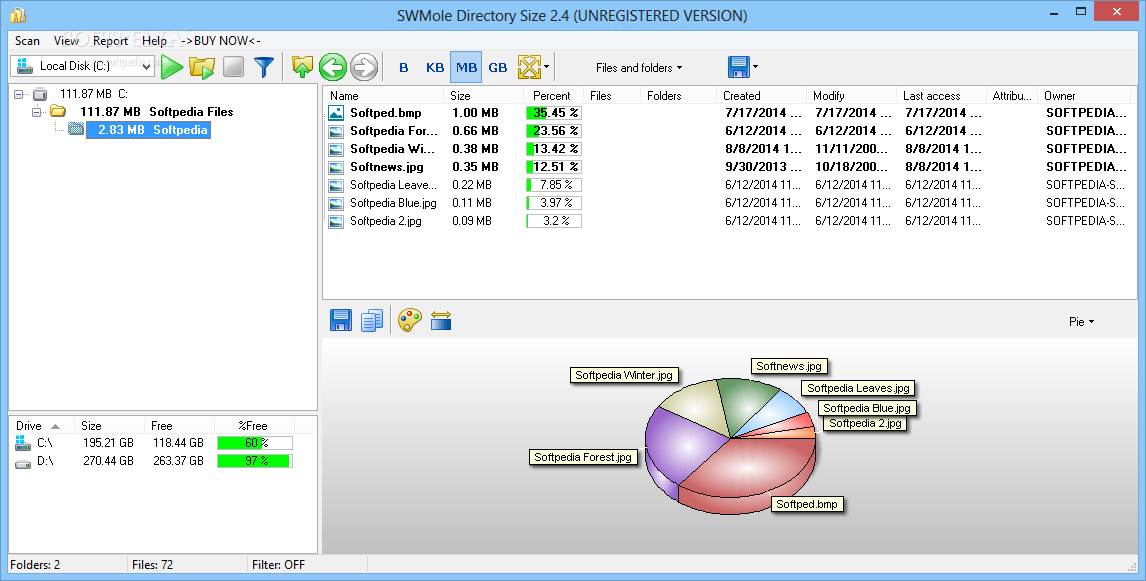1146x581 pixels.
Task: Maximize the SWMole Directory Size window
Action: tap(1081, 12)
